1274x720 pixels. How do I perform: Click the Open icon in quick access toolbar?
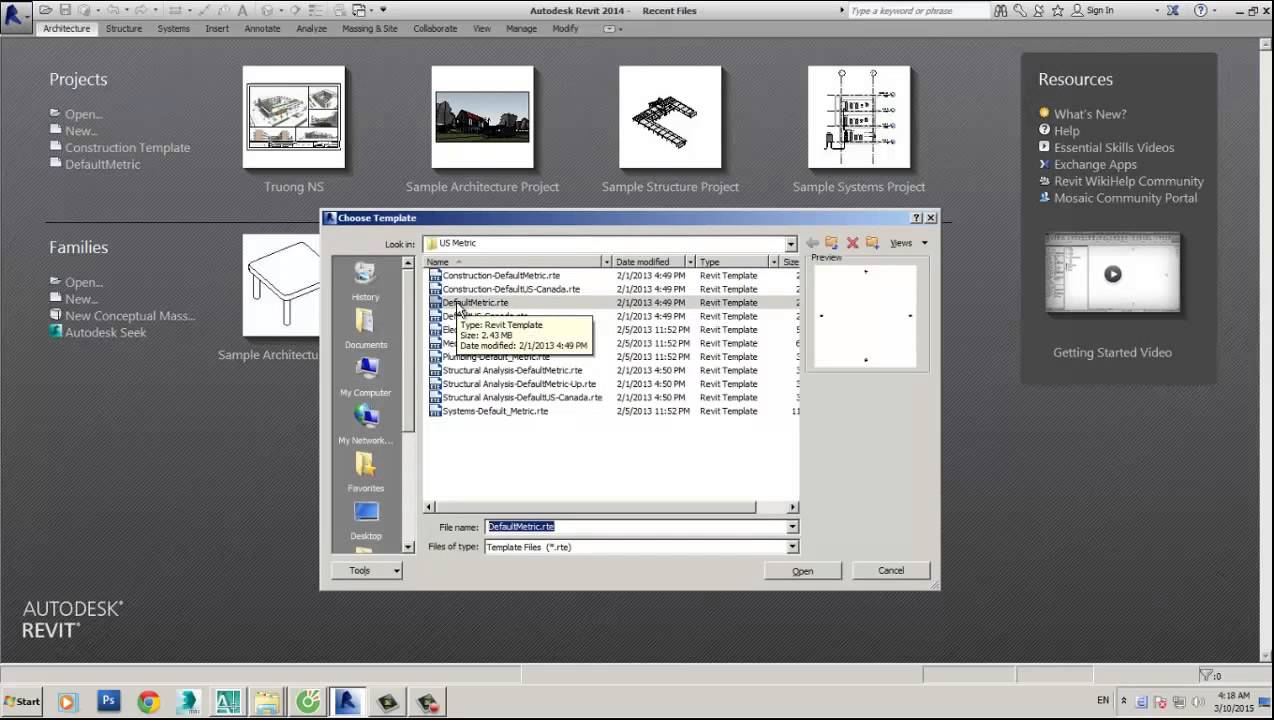(x=46, y=10)
